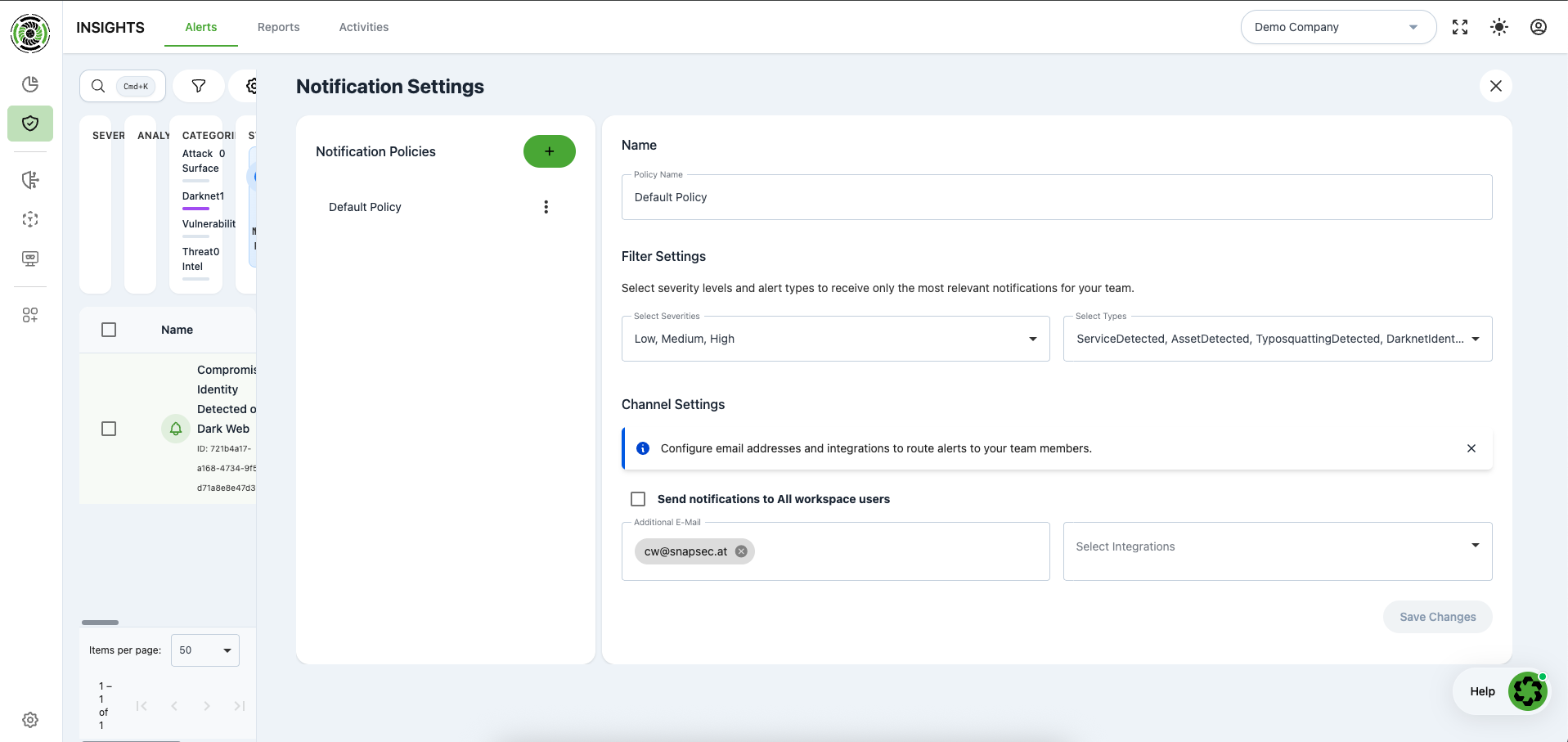Expand the Select Severities dropdown
Viewport: 1568px width, 742px height.
[x=835, y=339]
